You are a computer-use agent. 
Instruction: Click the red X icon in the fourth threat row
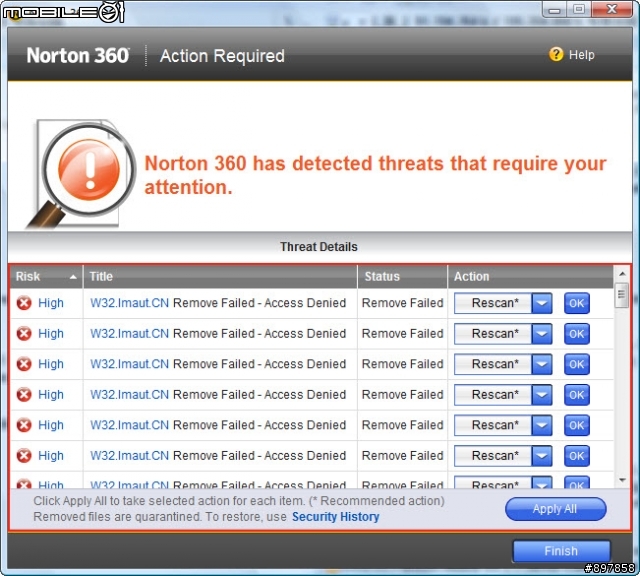click(x=24, y=395)
